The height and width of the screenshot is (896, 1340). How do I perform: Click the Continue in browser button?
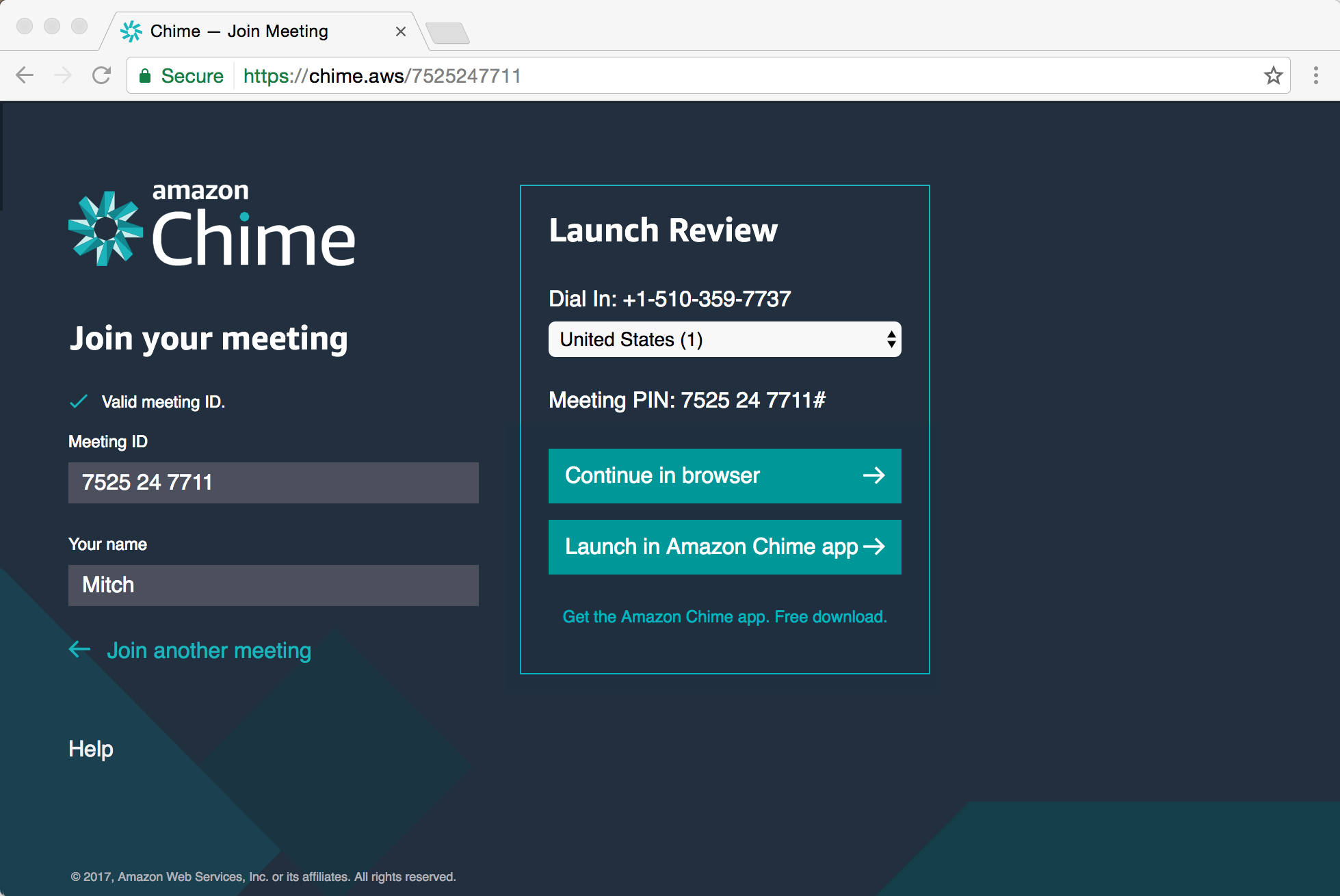[x=724, y=475]
